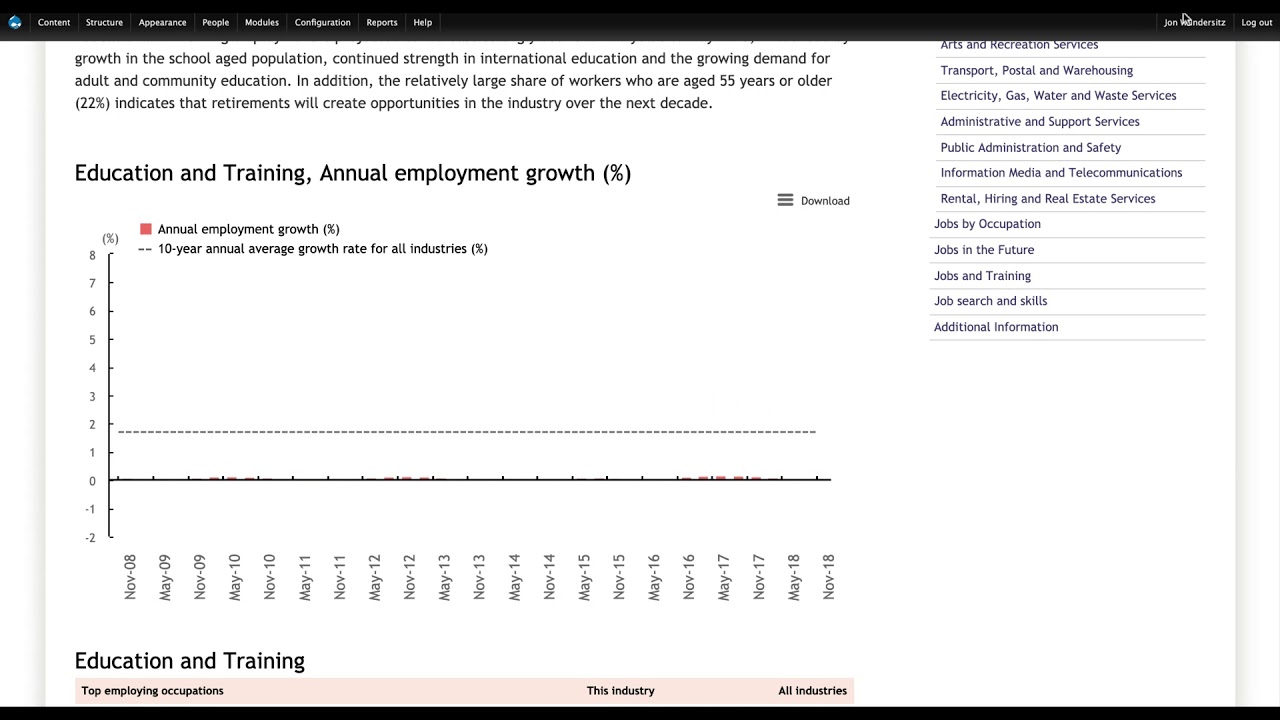Screen dimensions: 1280x720
Task: Click the Nov-08 x-axis label
Action: [x=130, y=577]
